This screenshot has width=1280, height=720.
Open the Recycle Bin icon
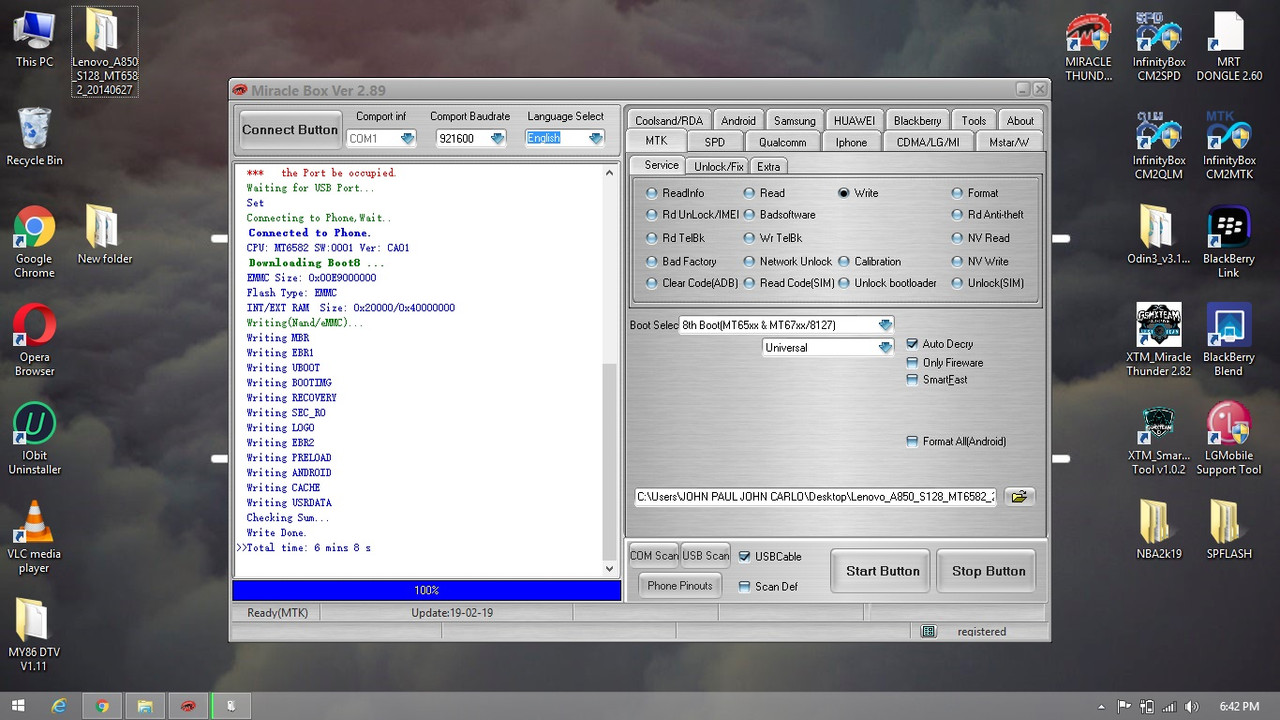point(34,137)
